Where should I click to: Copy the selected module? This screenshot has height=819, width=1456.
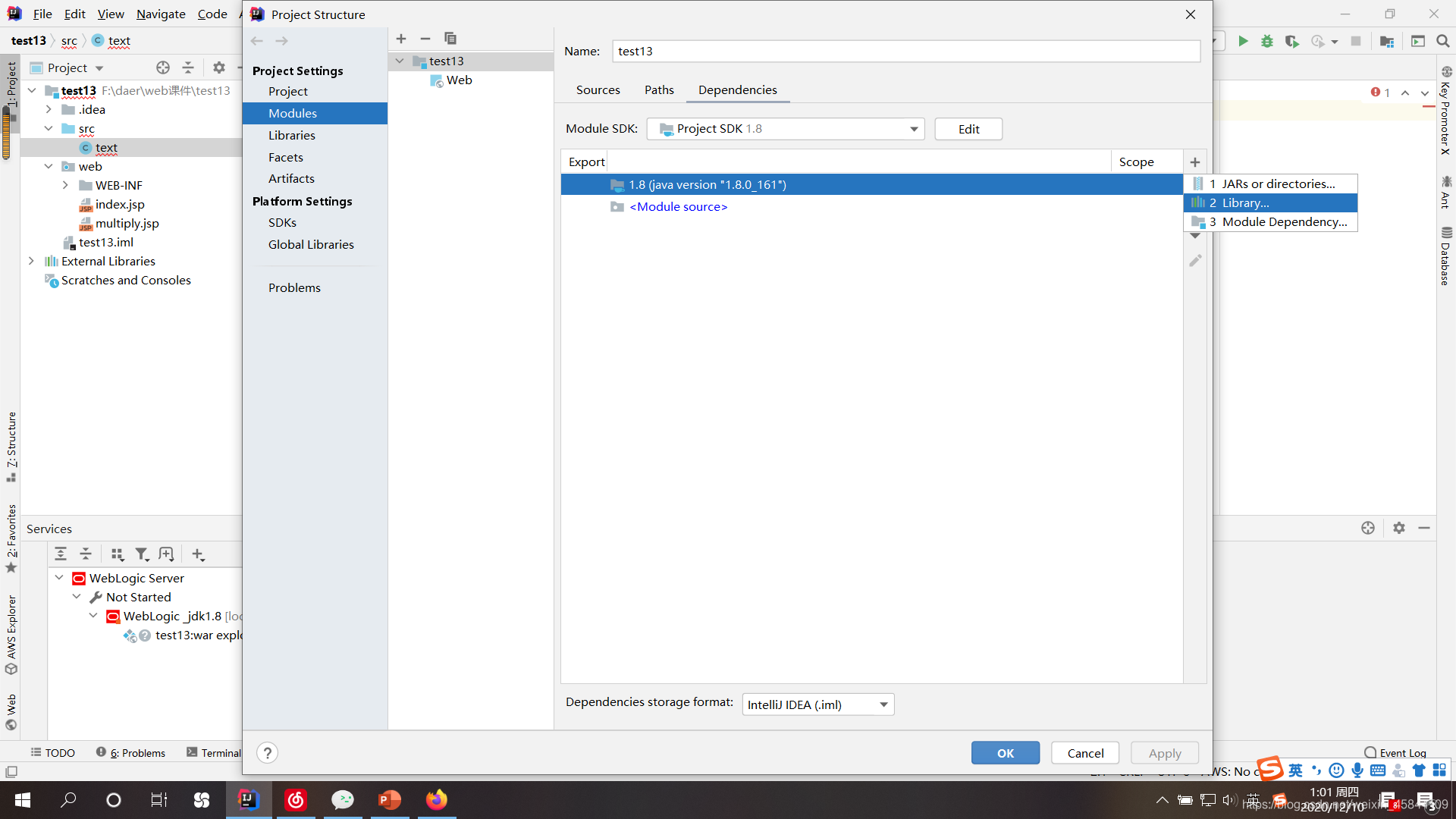(x=450, y=39)
